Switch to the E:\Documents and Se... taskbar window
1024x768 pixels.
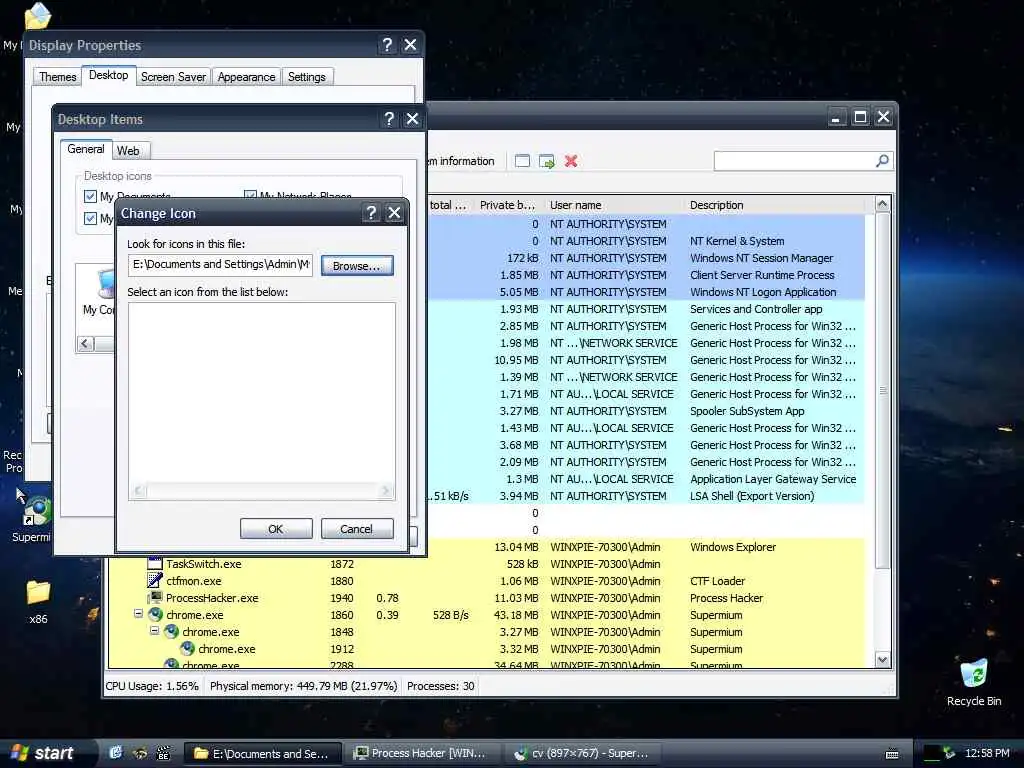tap(263, 754)
